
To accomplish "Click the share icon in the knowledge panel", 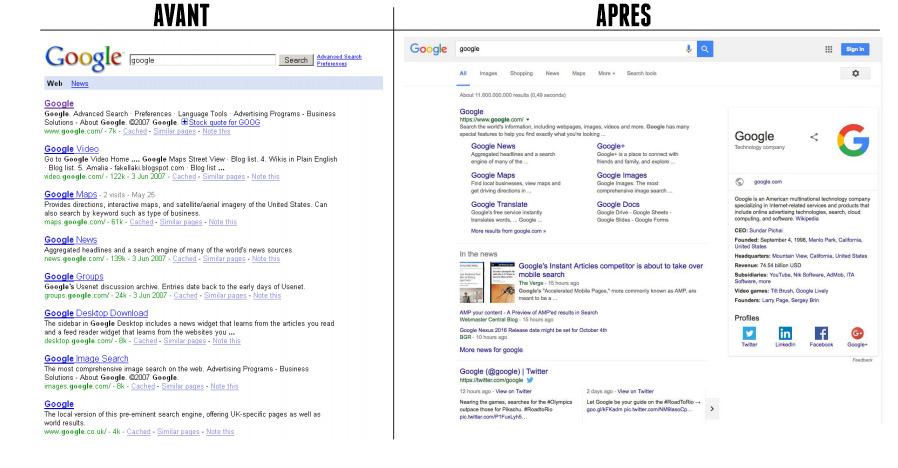I will pos(814,137).
